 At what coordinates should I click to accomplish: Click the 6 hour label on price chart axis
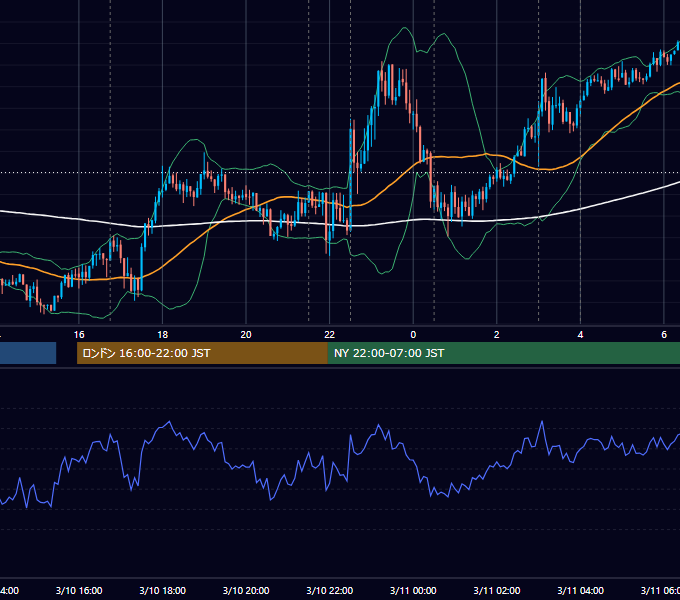click(x=664, y=335)
